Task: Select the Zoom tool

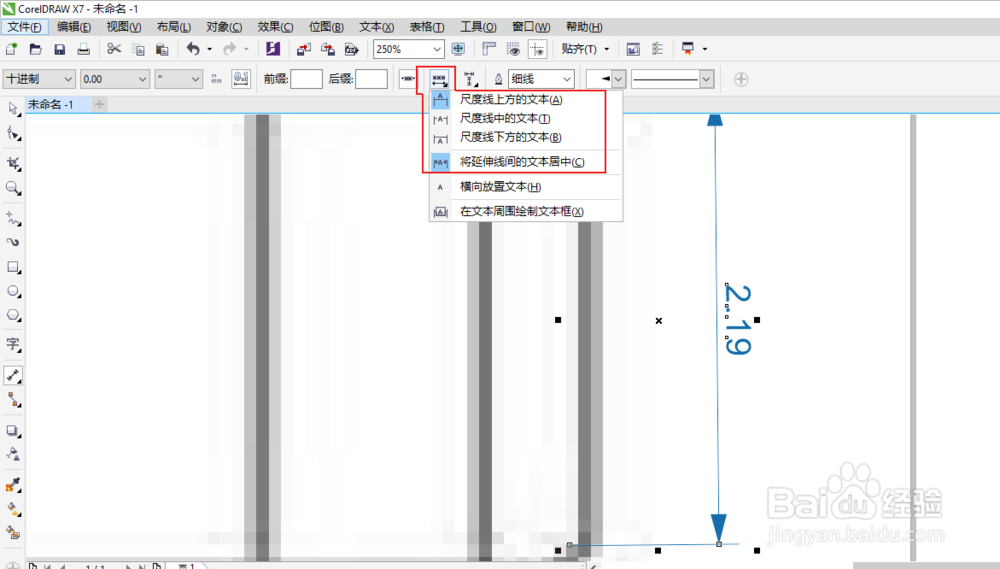Action: [x=13, y=188]
